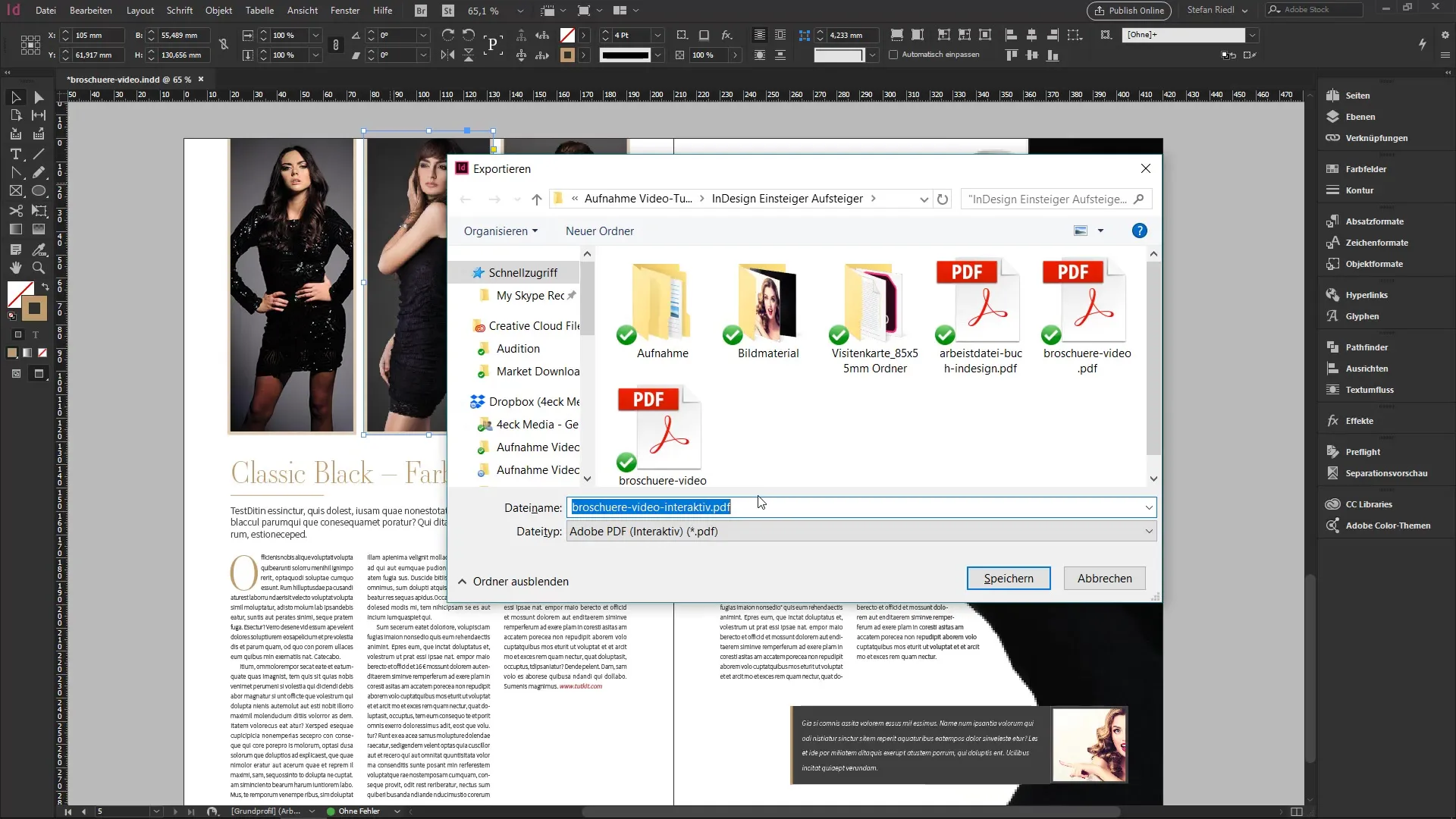Image resolution: width=1456 pixels, height=819 pixels.
Task: Open the Farbfelder panel
Action: pyautogui.click(x=1365, y=169)
